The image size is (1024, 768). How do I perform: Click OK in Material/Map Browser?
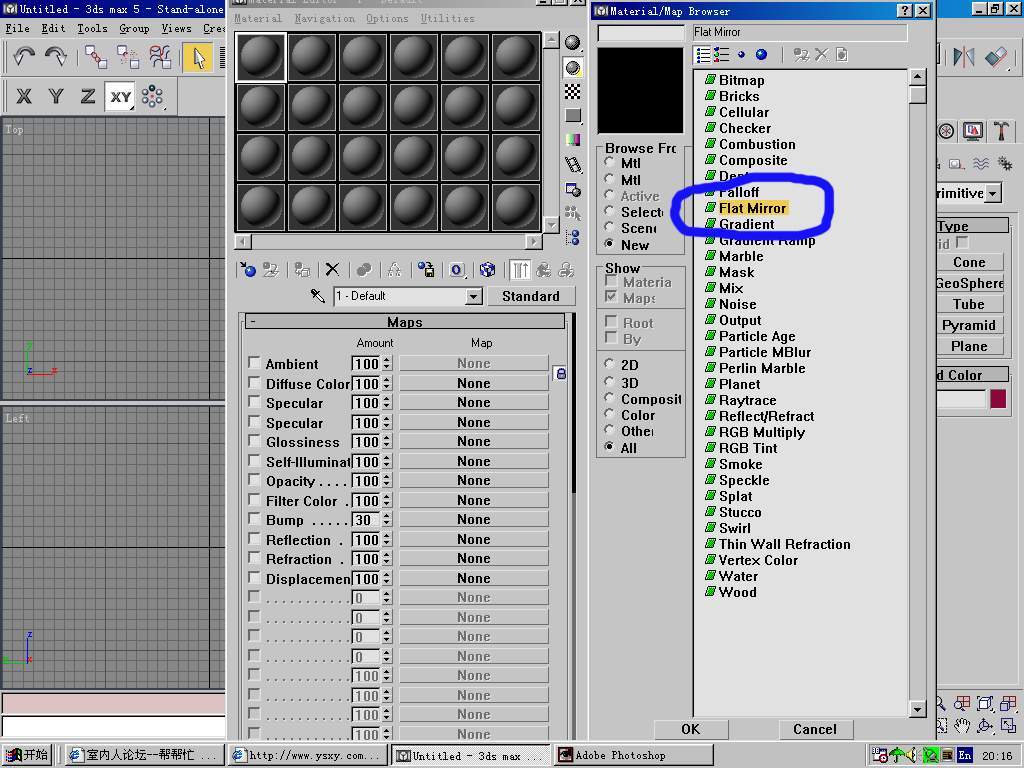coord(691,729)
